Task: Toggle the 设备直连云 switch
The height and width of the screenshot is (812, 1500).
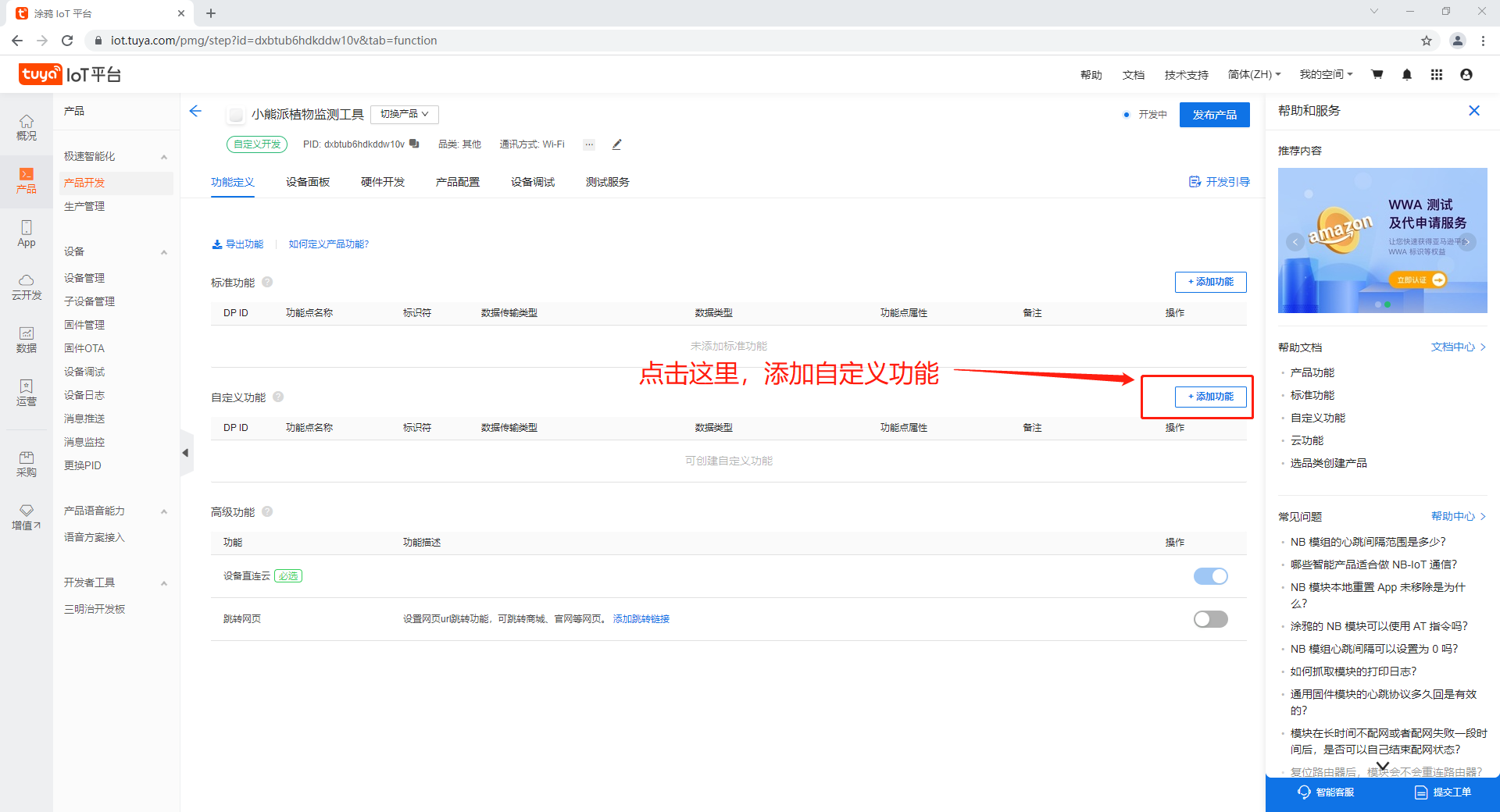Action: coord(1210,576)
